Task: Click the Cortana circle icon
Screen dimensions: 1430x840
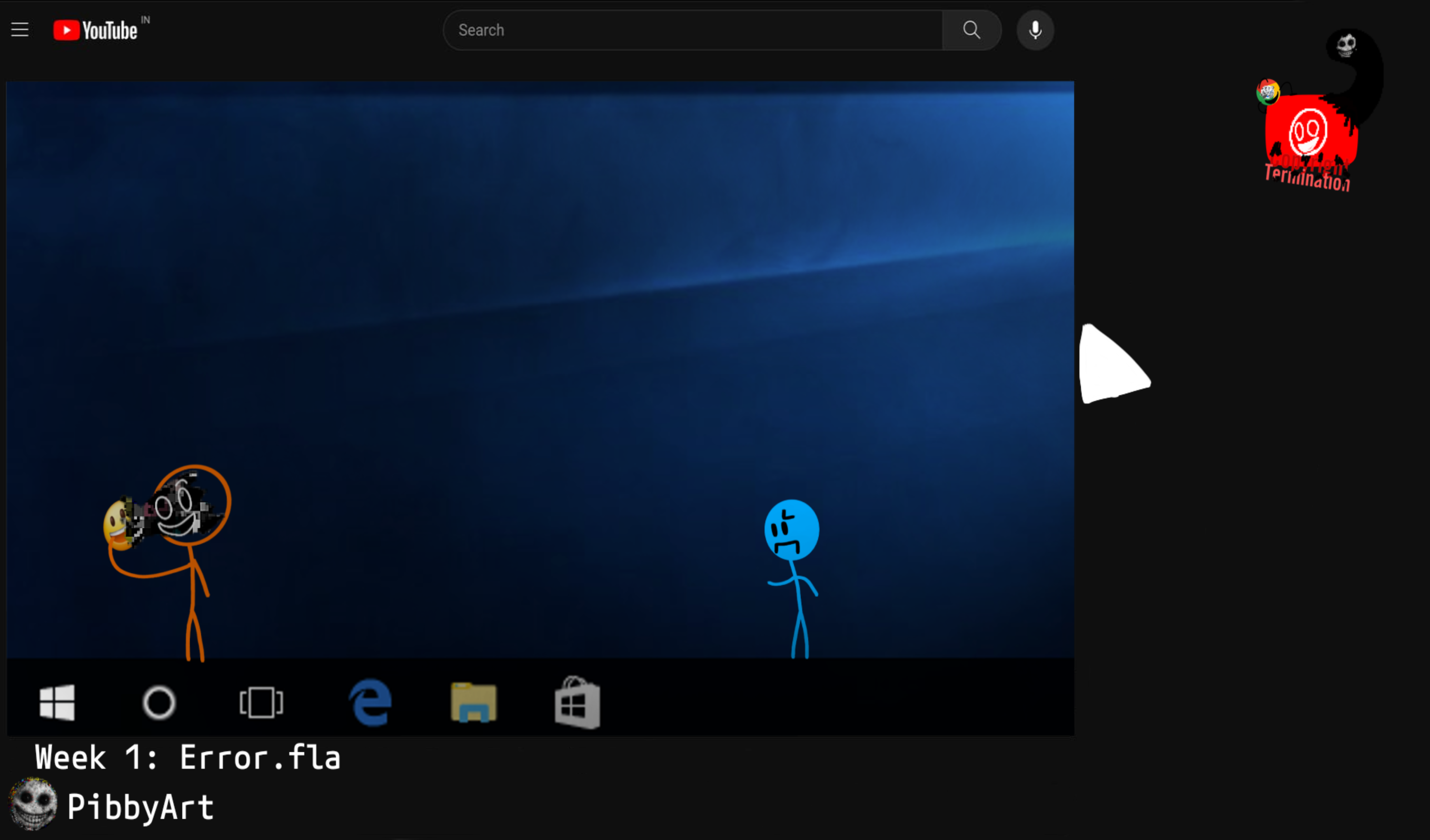Action: (x=159, y=702)
